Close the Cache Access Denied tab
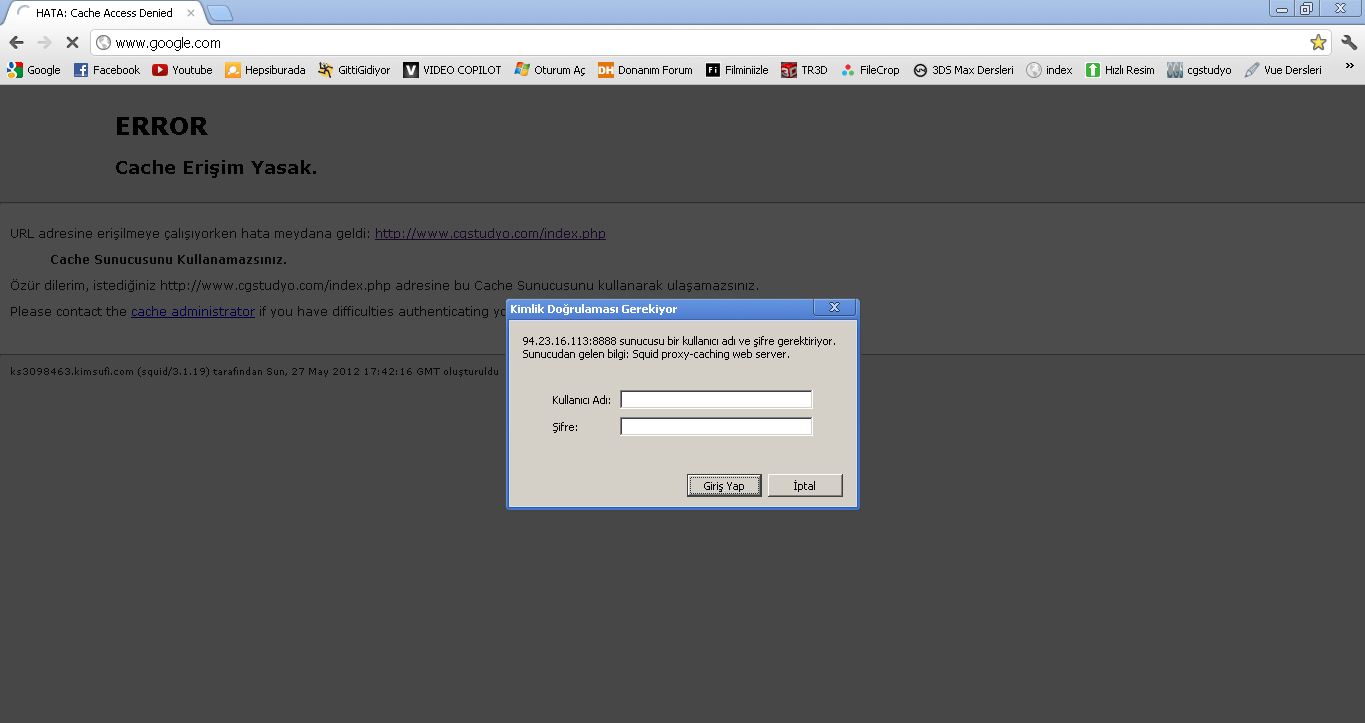1365x723 pixels. click(x=191, y=13)
